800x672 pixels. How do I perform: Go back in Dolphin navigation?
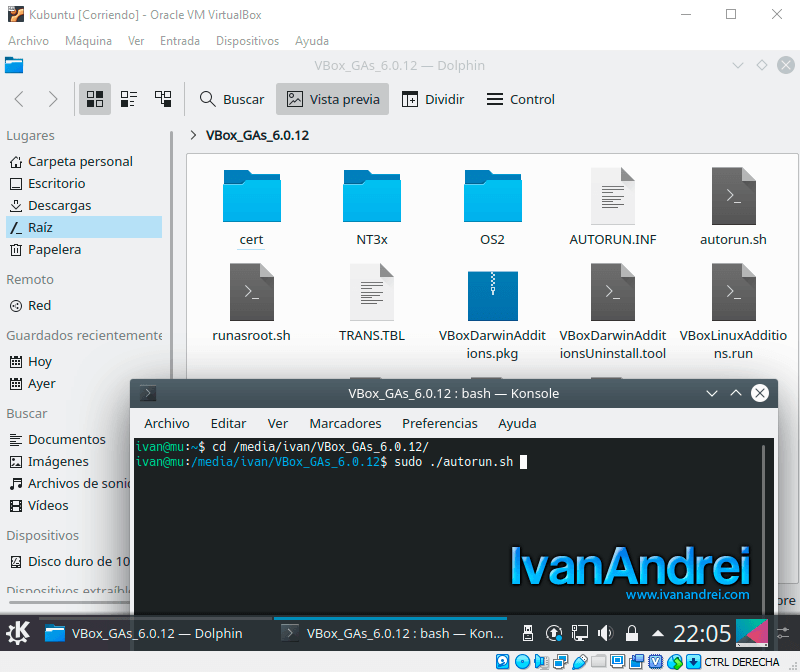20,99
